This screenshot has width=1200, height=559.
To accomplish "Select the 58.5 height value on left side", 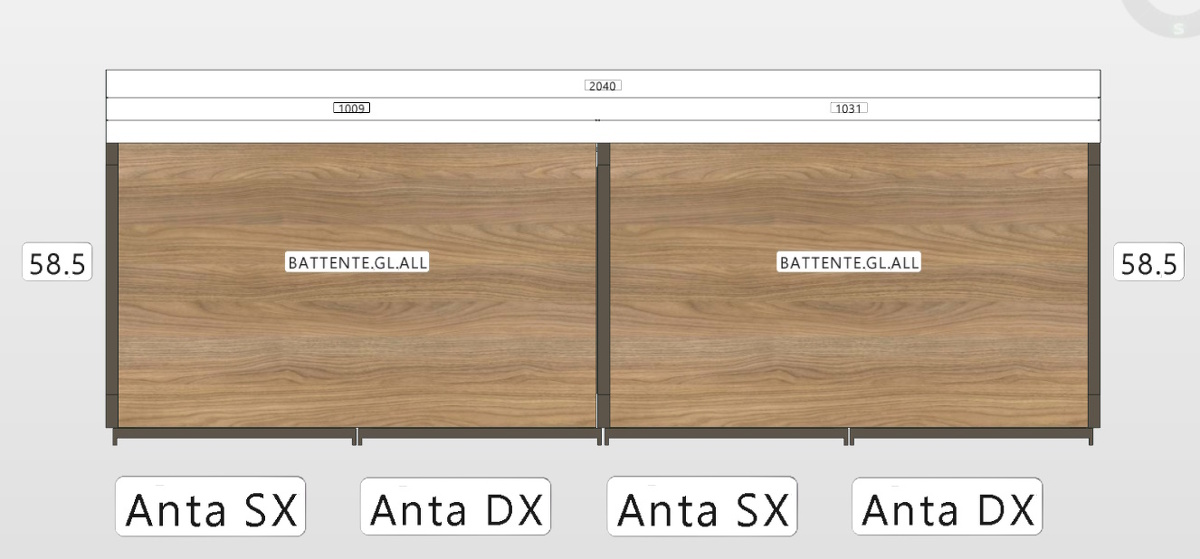I will tap(57, 264).
